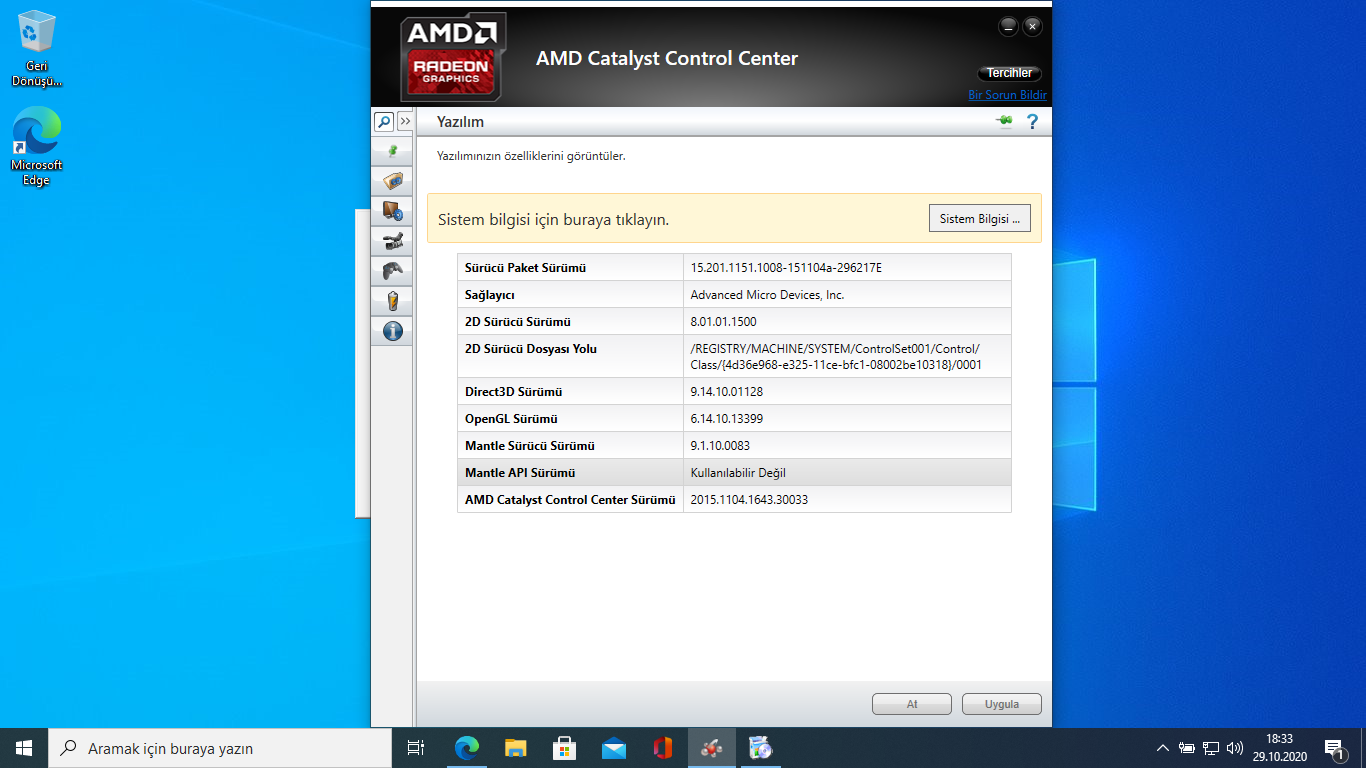Click the installer disc taskbar icon
The image size is (1366, 768).
pos(761,748)
